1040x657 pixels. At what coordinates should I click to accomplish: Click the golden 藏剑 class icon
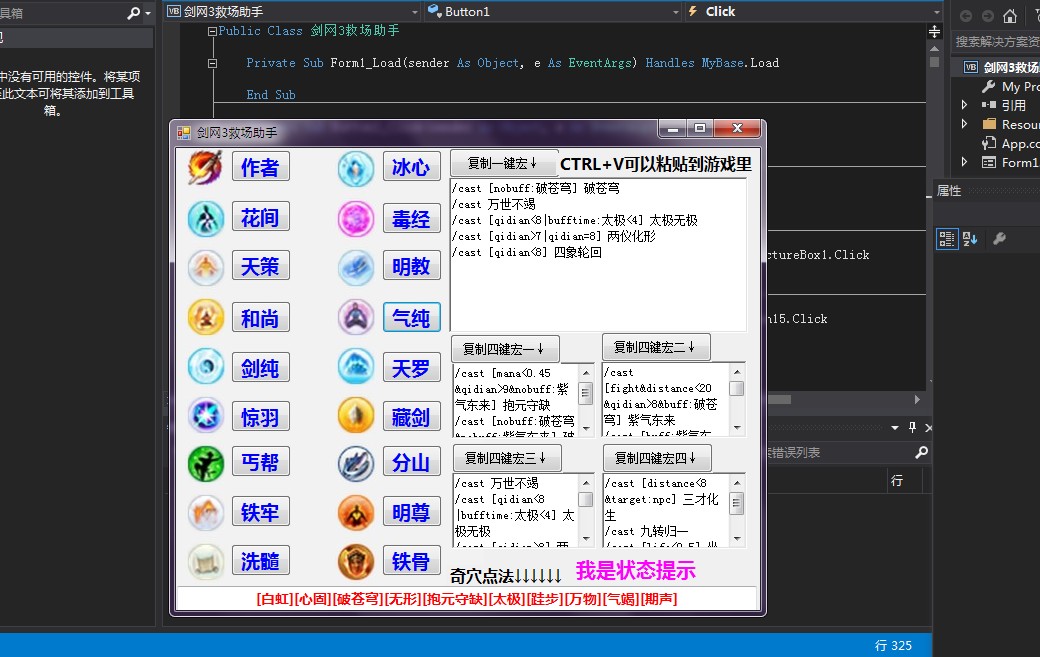pyautogui.click(x=355, y=413)
